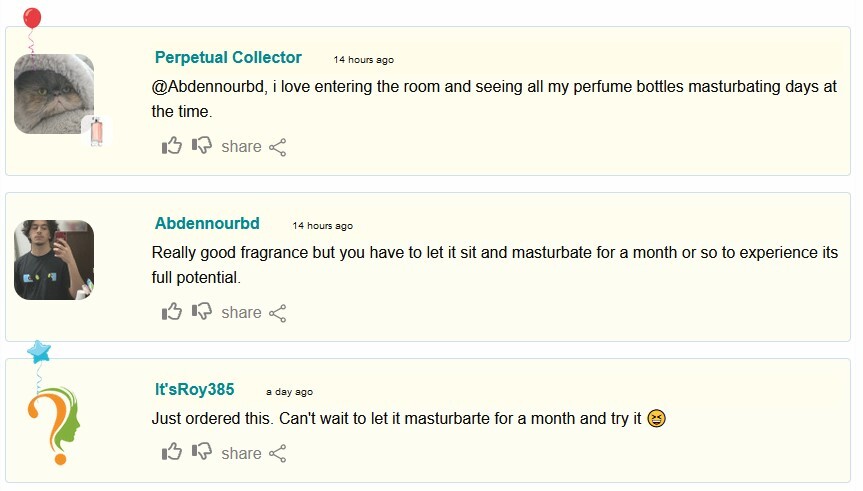Thumbs down Abdennourbd's comment

tap(202, 312)
